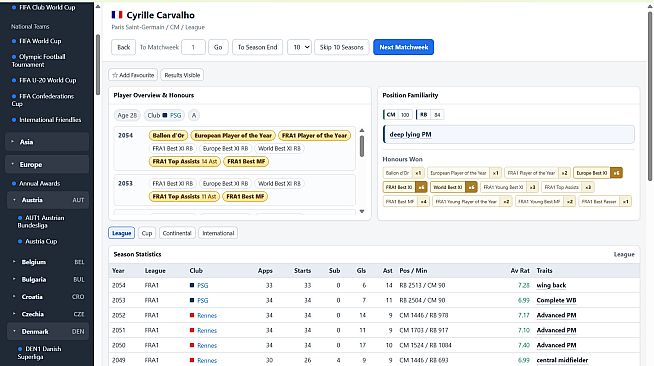Open FIFA U-20 World Cup link
The height and width of the screenshot is (366, 654).
point(48,80)
